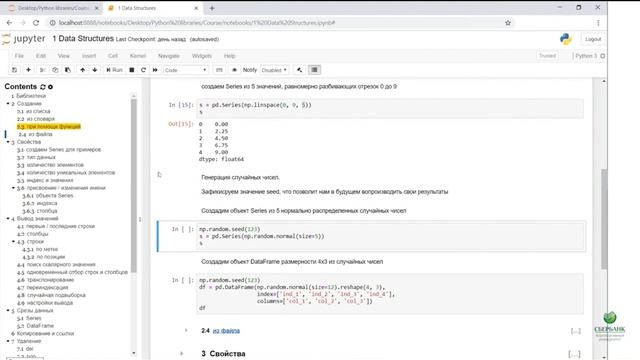The height and width of the screenshot is (360, 640).
Task: Paste cells below icon
Action: [x=68, y=70]
